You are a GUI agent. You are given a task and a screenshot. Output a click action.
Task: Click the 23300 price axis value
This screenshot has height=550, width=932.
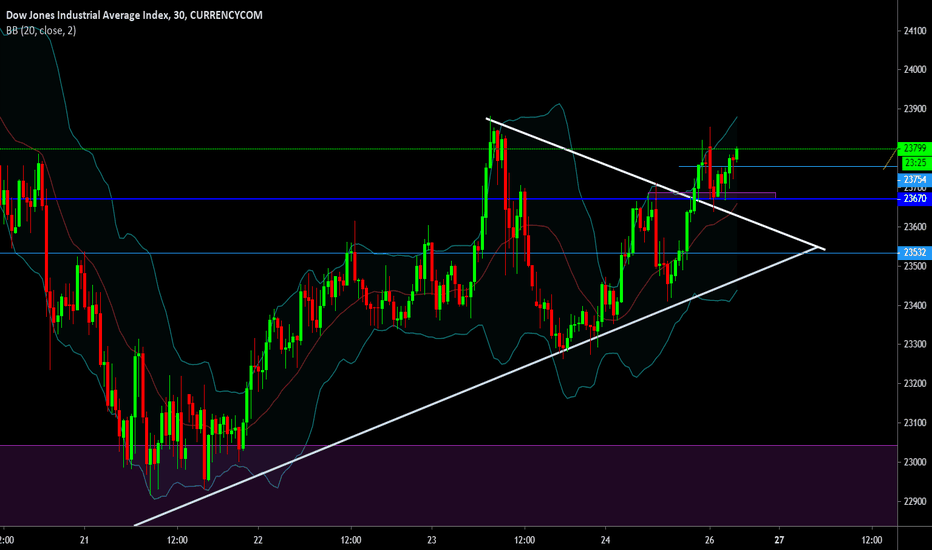click(x=915, y=344)
